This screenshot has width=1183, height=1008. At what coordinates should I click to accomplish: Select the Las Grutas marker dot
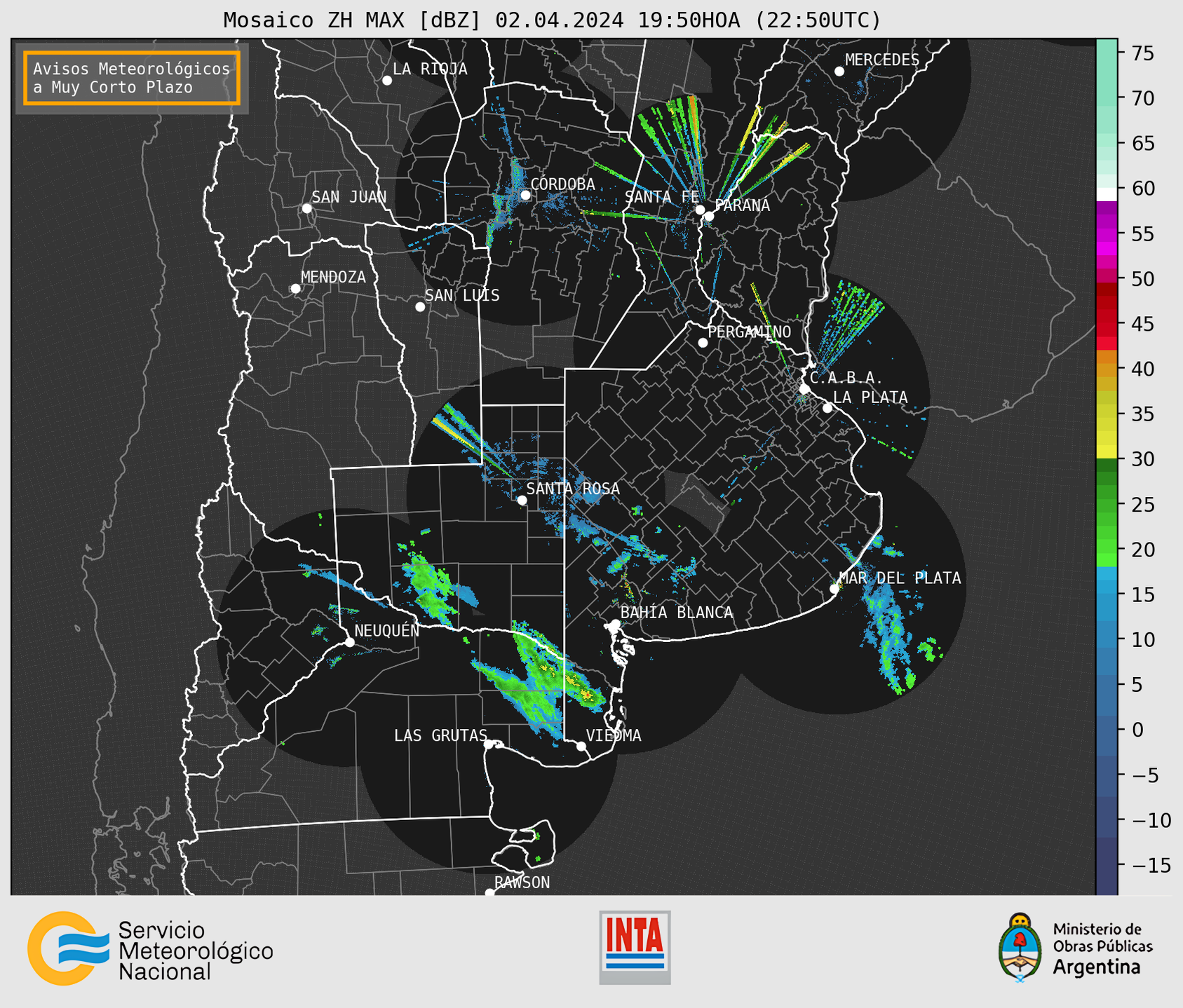(489, 744)
